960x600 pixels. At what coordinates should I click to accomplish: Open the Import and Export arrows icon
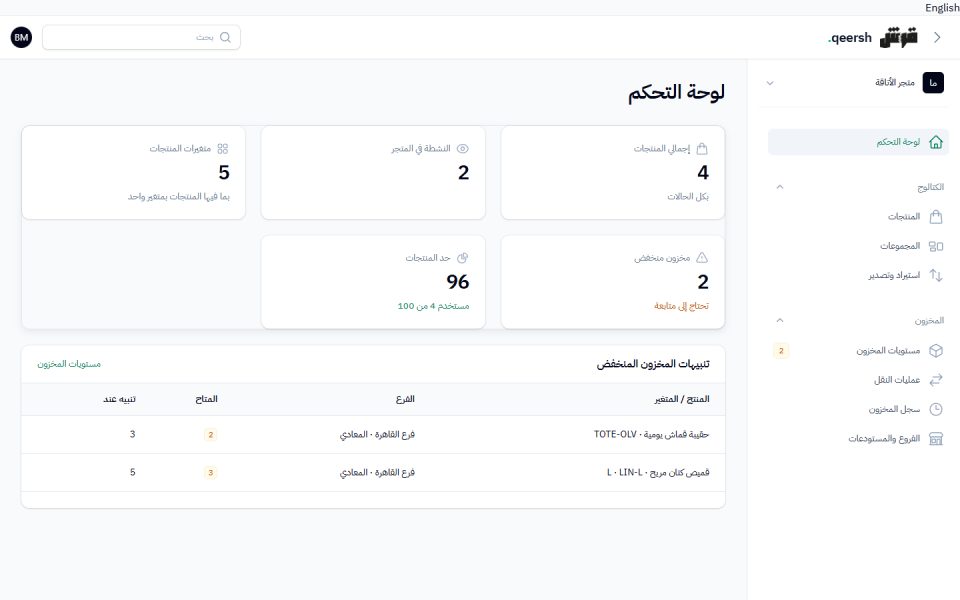click(x=936, y=276)
